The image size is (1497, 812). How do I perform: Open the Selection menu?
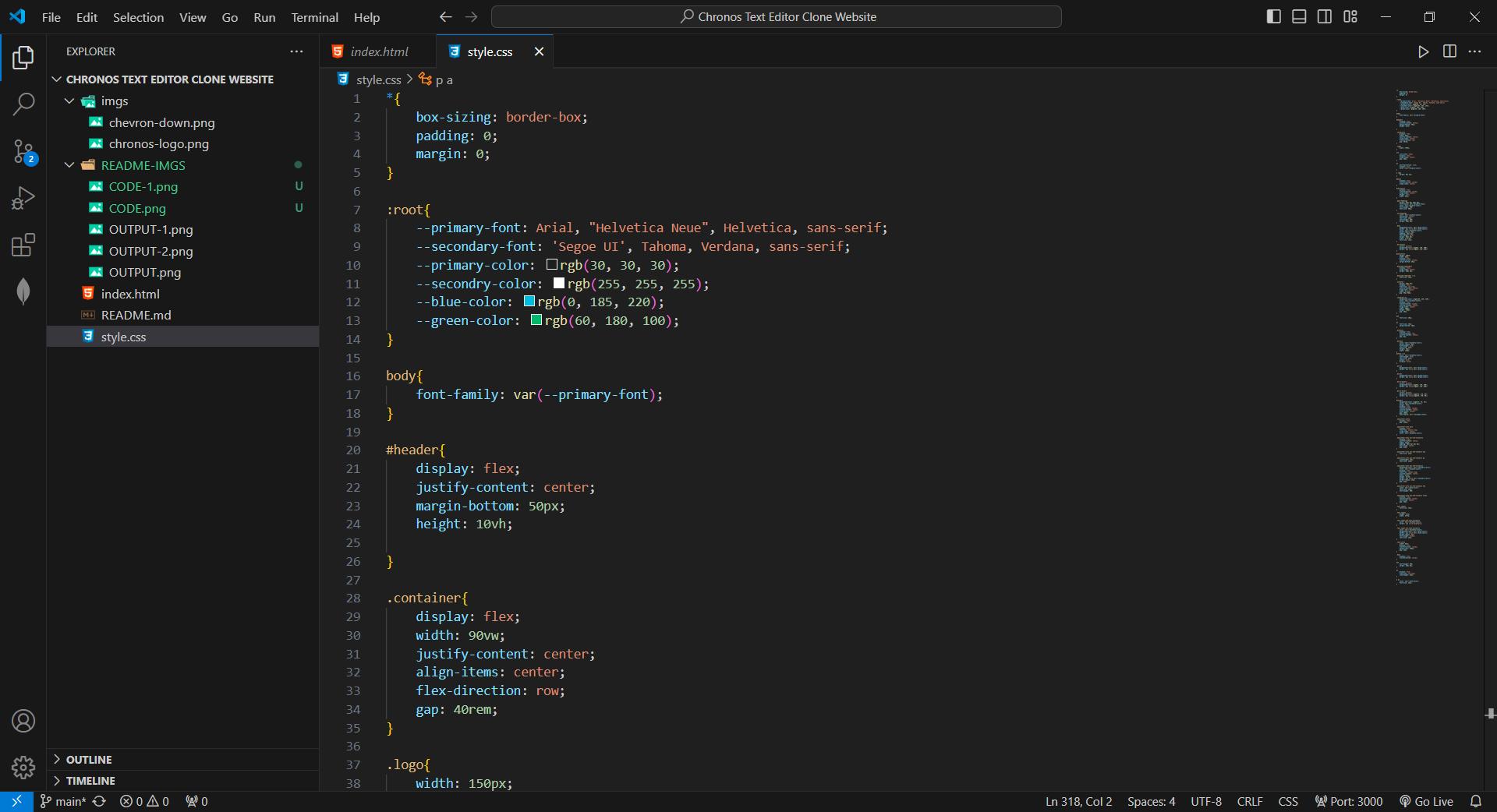(138, 17)
